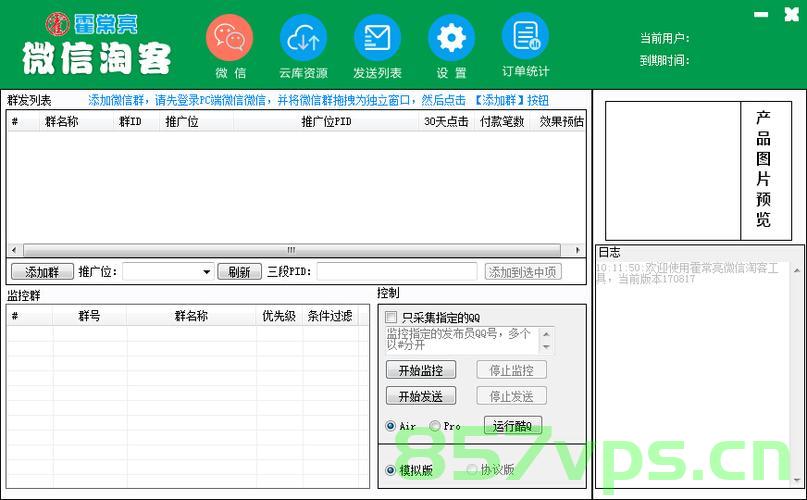Screen dimensions: 807x500
Task: Close the 微信淘客 window
Action: [792, 14]
